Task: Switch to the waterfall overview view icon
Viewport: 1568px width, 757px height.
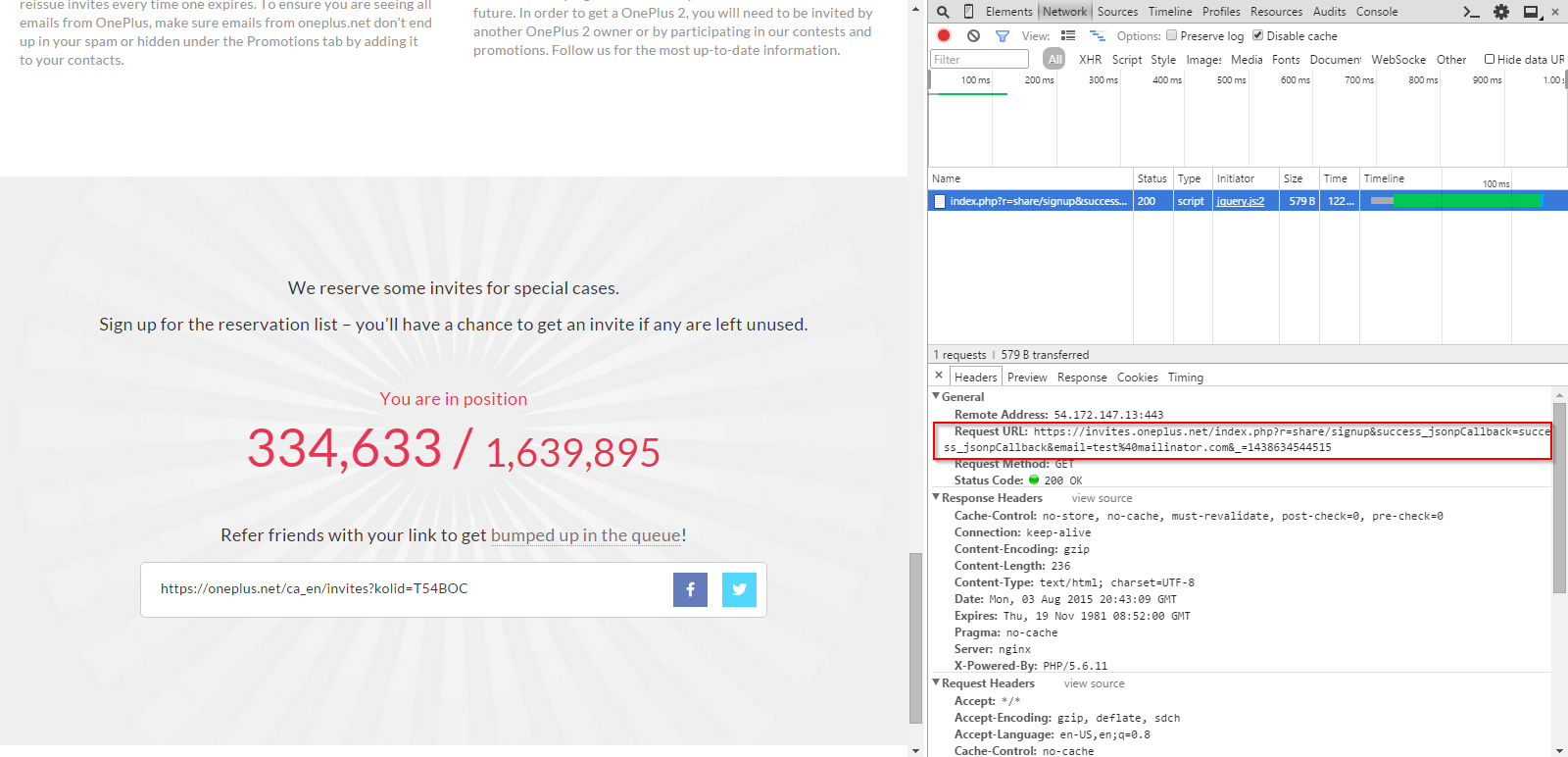Action: click(1098, 35)
